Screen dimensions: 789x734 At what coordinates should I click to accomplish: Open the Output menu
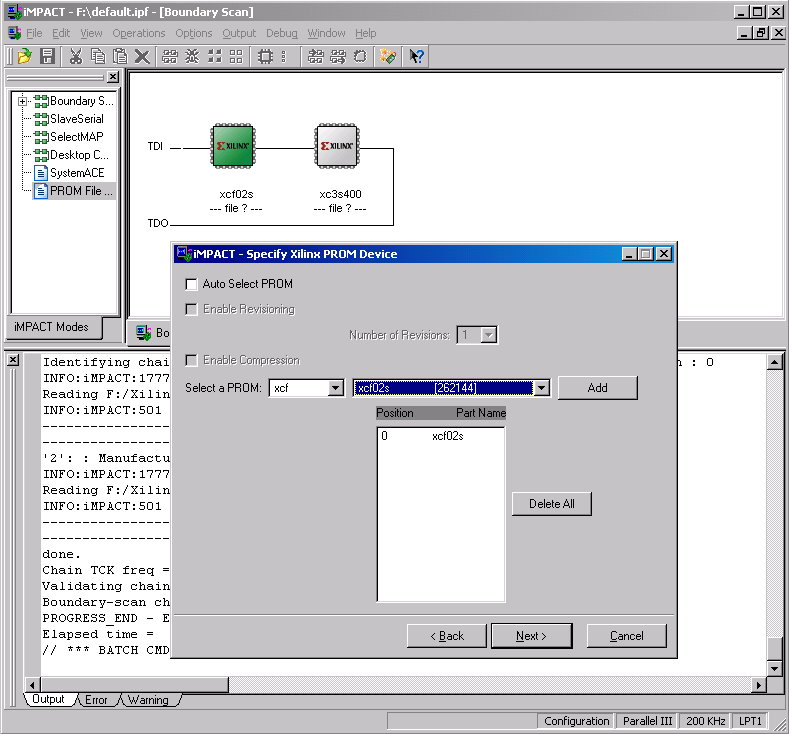(239, 33)
